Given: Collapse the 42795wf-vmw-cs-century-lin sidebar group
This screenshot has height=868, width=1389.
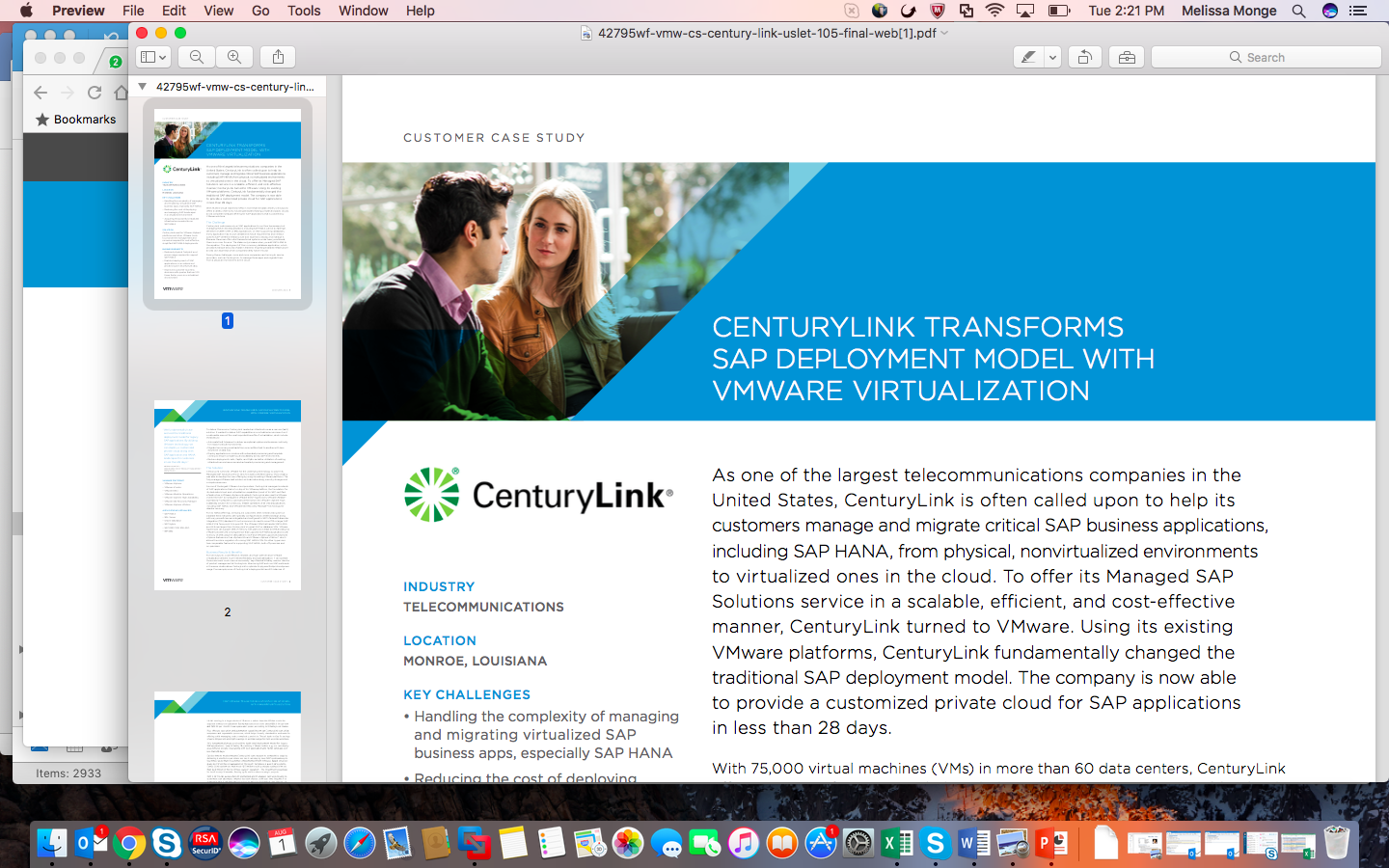Looking at the screenshot, I should tap(143, 87).
